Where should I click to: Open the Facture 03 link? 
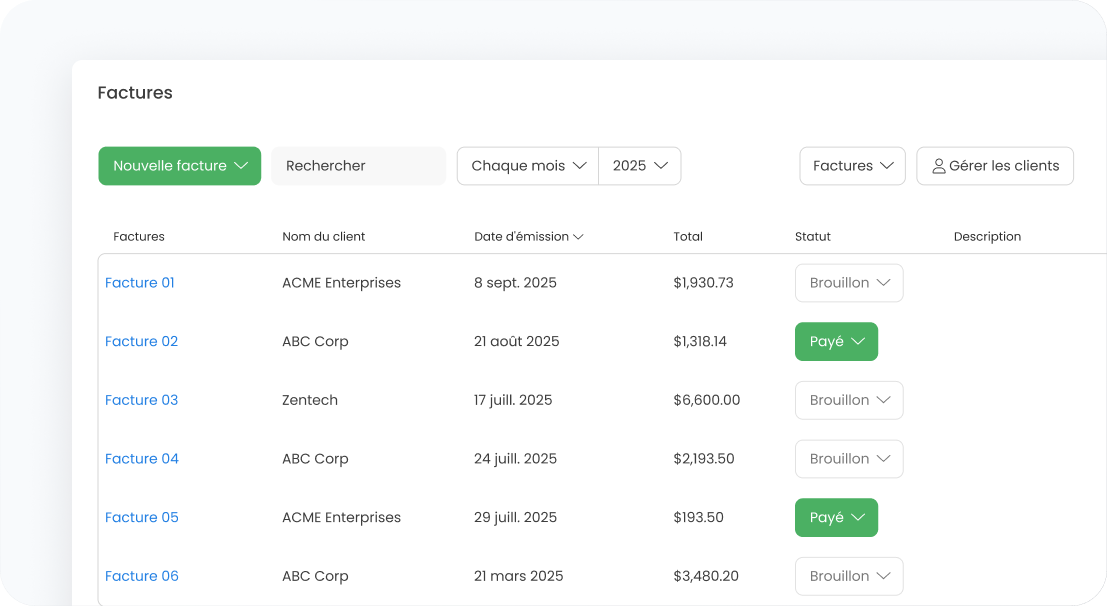pos(141,400)
